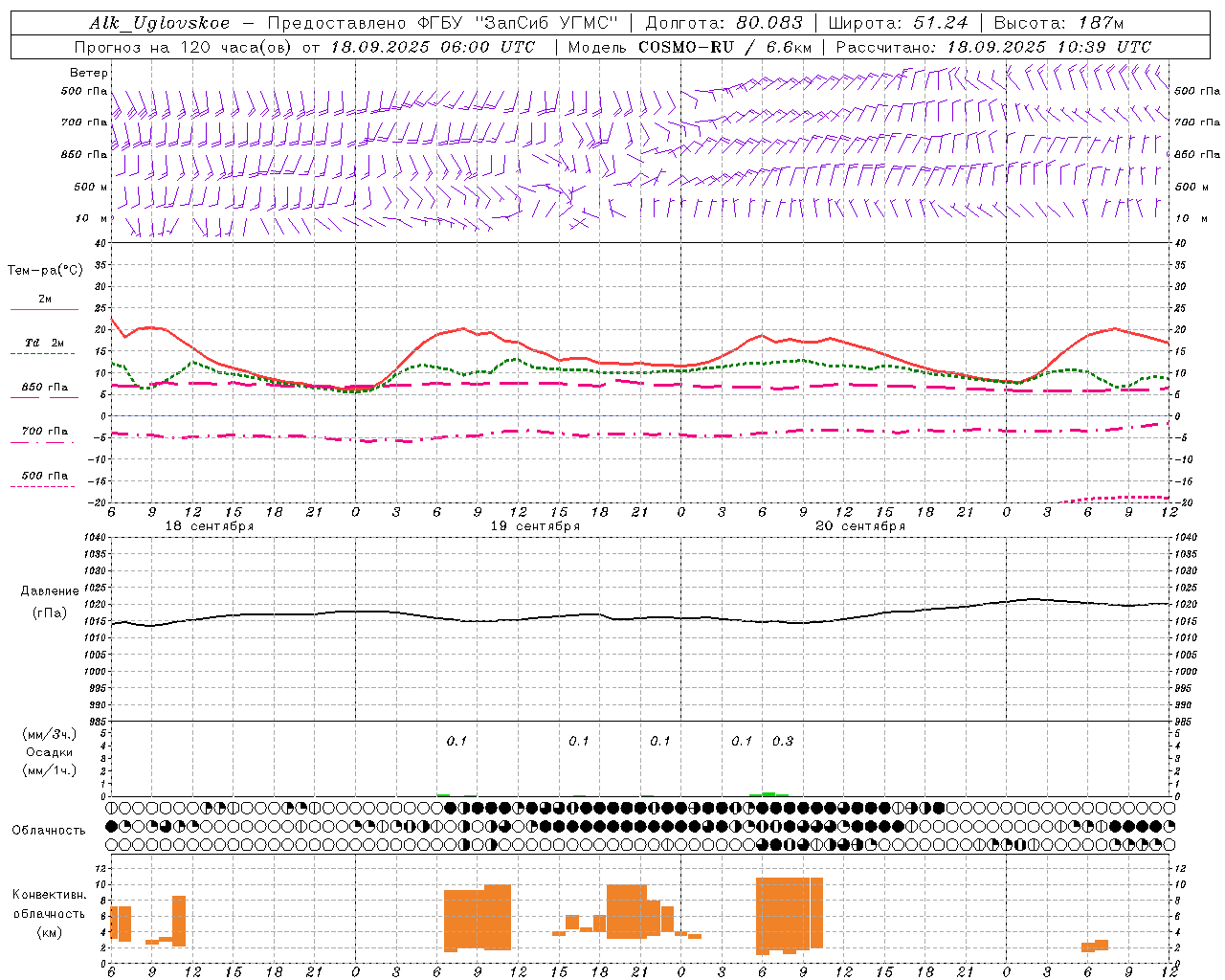The width and height of the screenshot is (1225, 980).
Task: Click the '(гПа)' unit under Давление
Action: tap(50, 613)
